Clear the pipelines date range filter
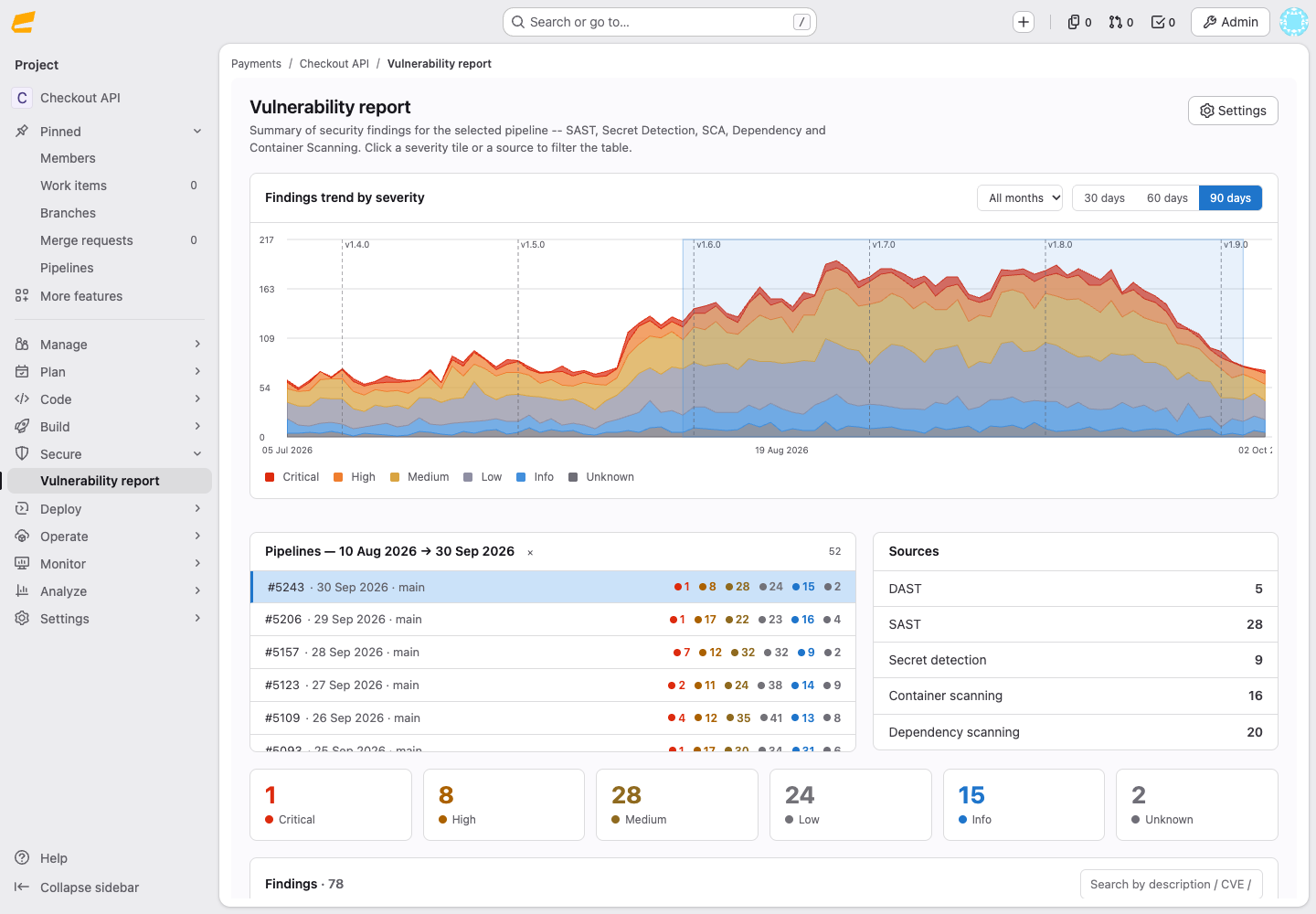1316x914 pixels. pos(530,552)
